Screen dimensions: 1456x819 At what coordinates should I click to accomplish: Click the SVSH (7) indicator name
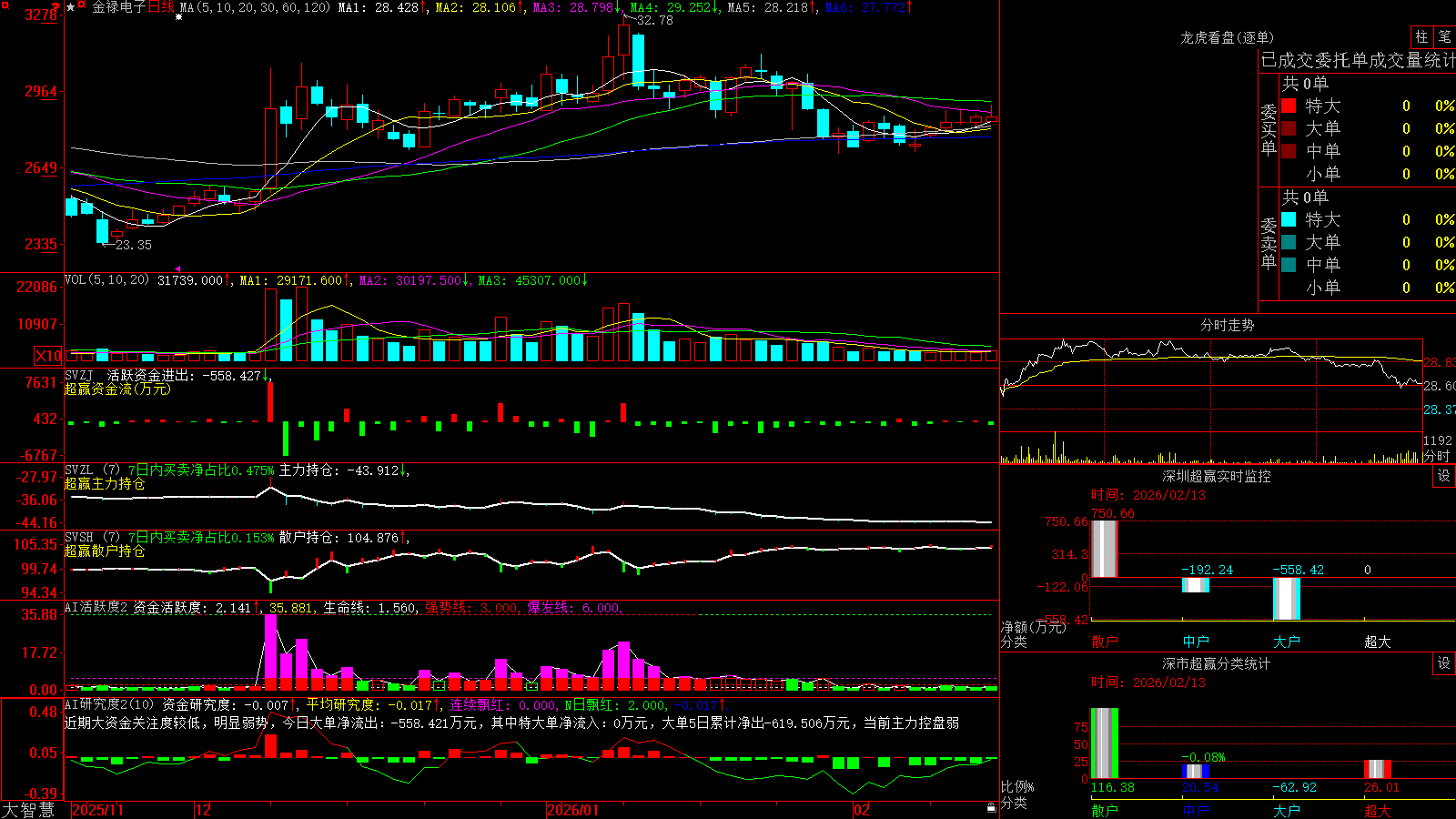(92, 538)
